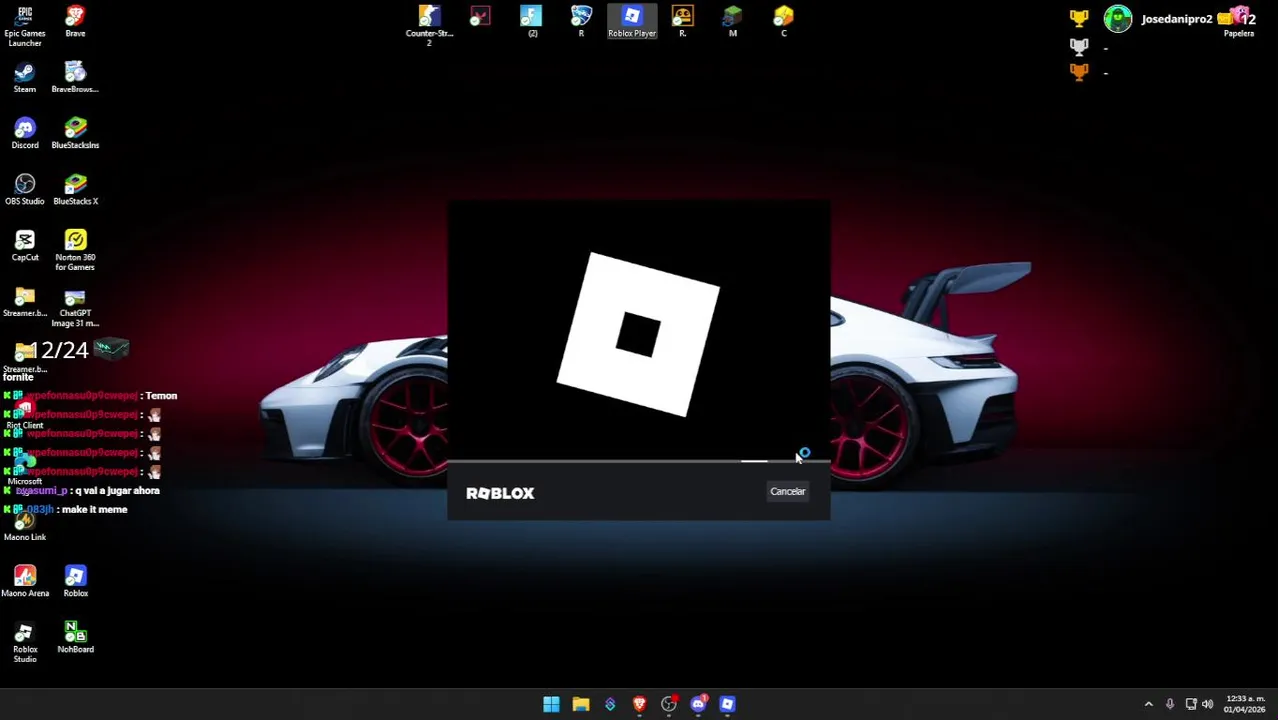
Task: Open the Rocket League icon labeled R
Action: [x=581, y=21]
